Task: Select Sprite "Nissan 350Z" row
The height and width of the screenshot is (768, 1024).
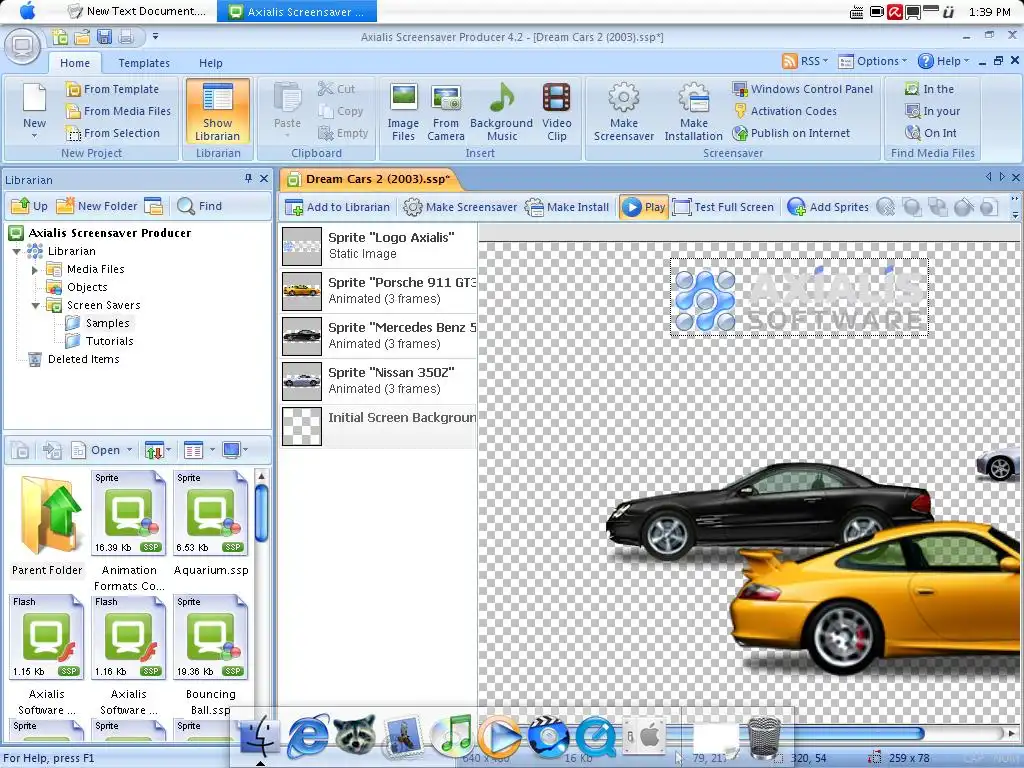Action: (x=379, y=381)
